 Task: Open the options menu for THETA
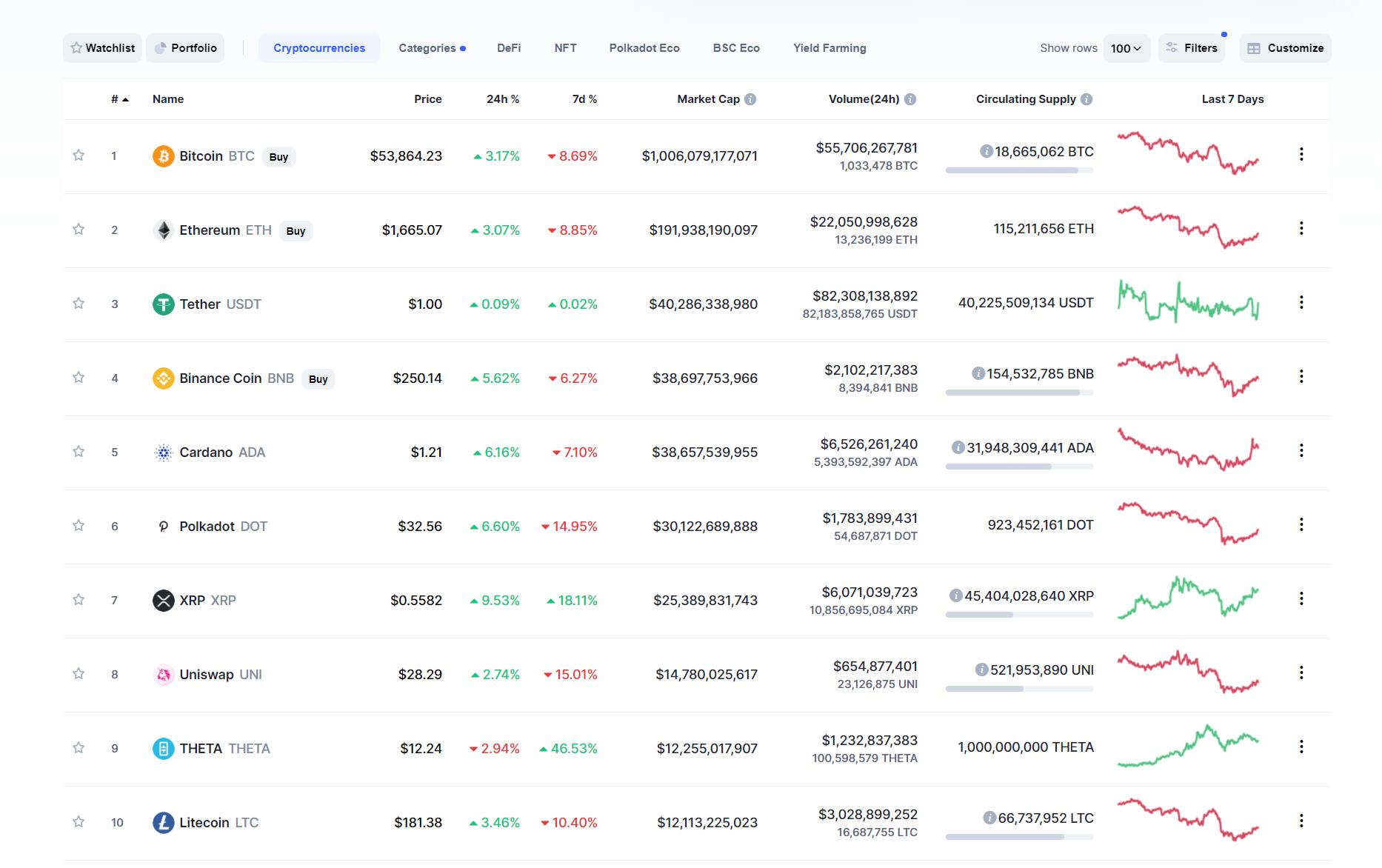point(1301,747)
